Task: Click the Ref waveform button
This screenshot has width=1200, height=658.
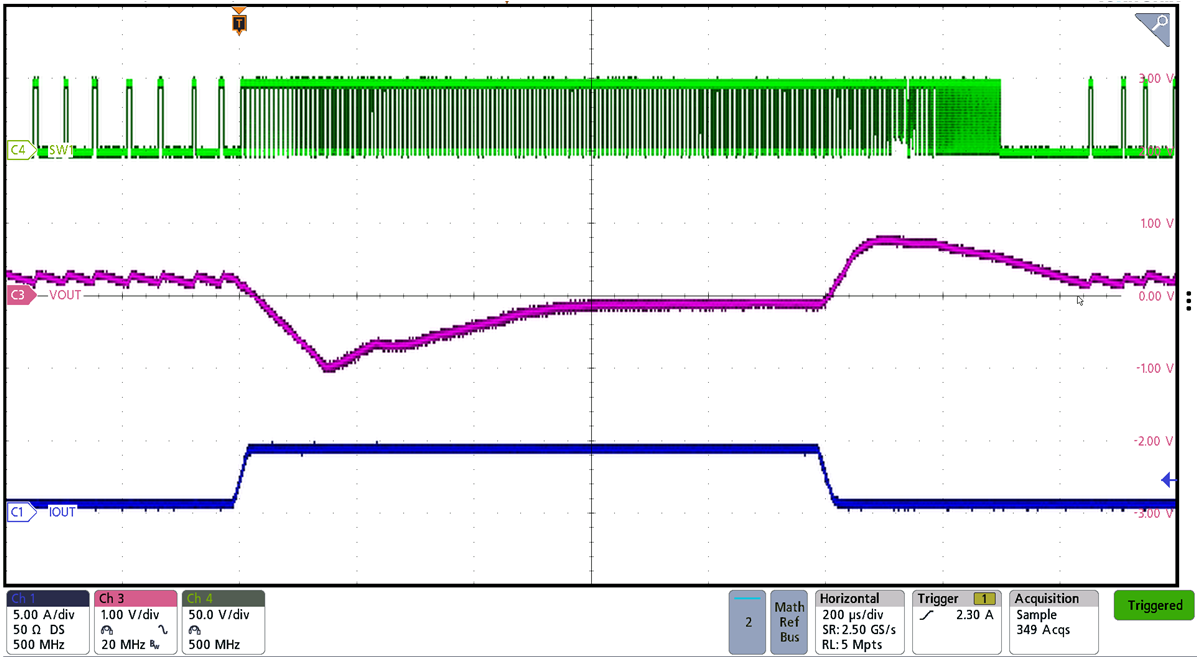Action: (x=788, y=622)
